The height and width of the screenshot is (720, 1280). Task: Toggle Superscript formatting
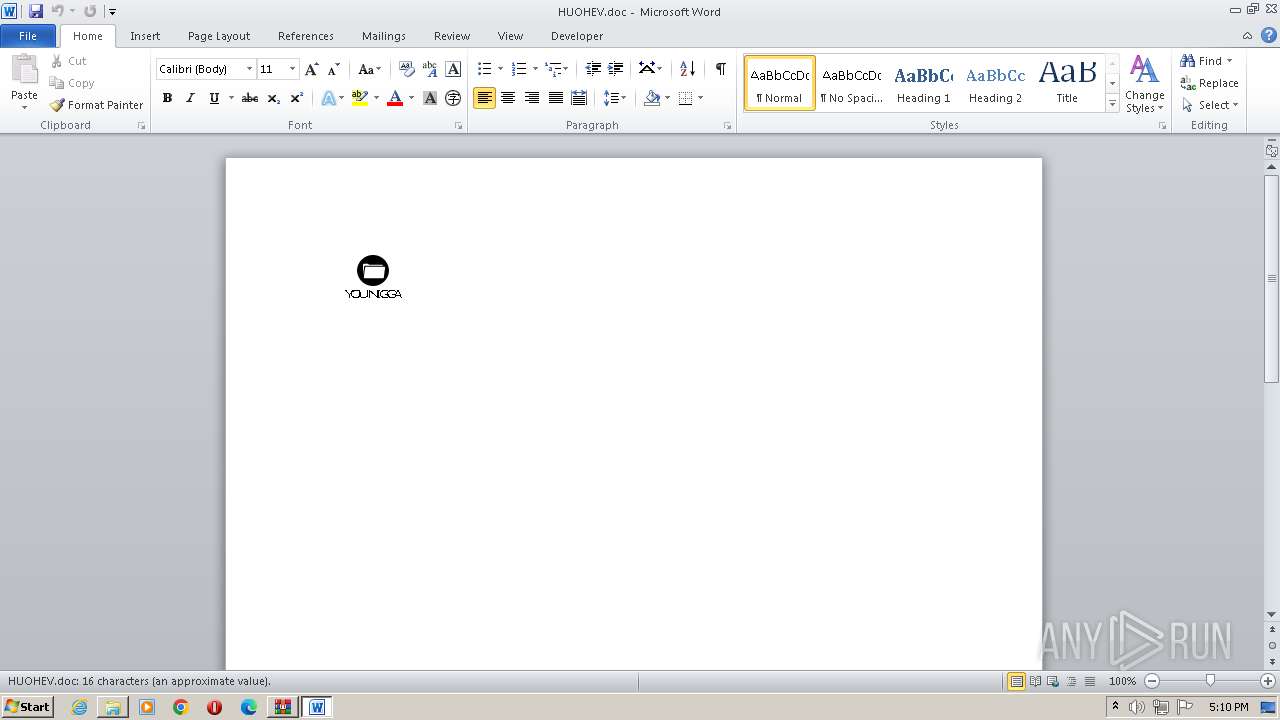297,98
